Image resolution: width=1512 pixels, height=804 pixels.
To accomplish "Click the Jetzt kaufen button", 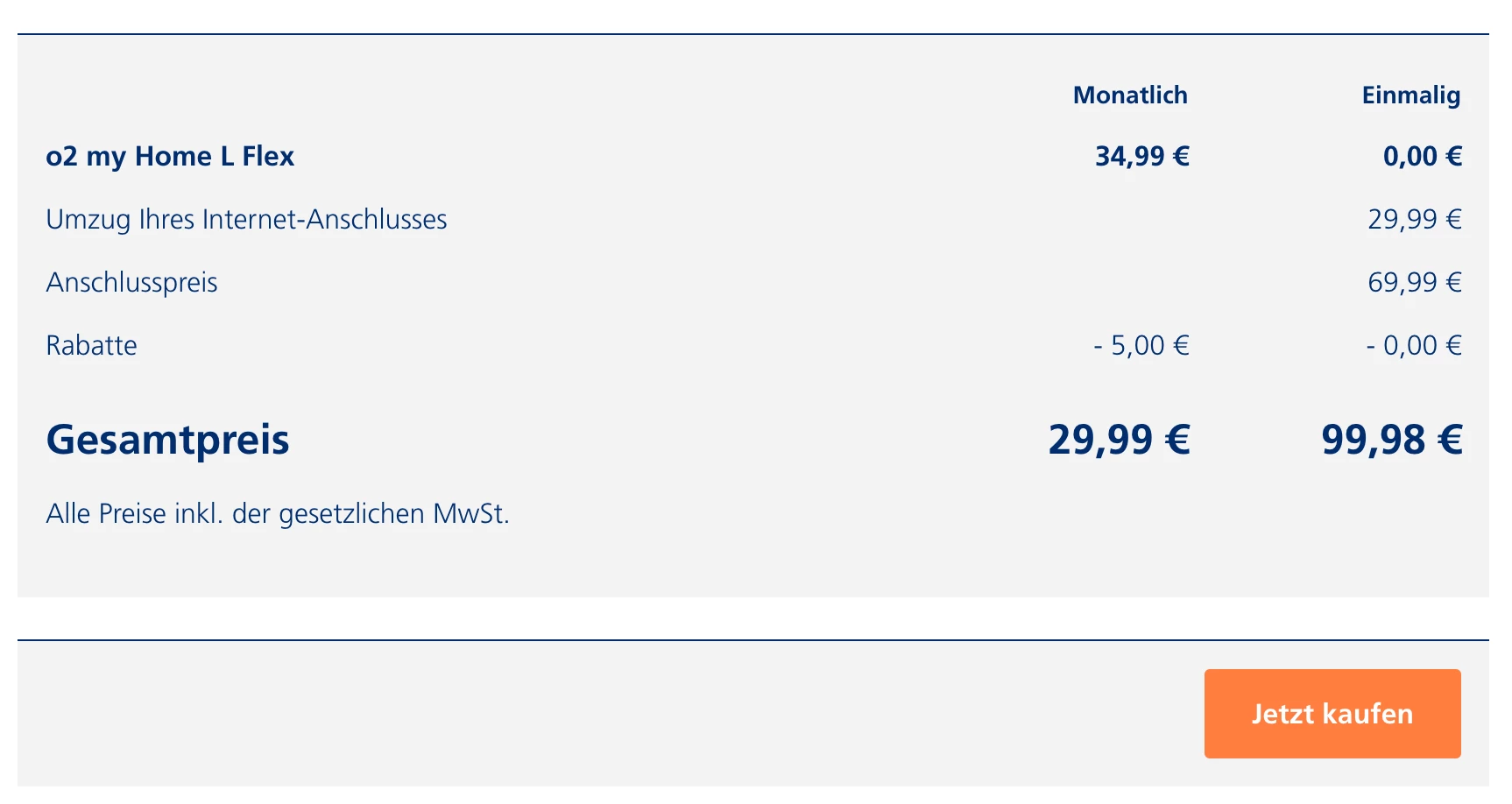I will pyautogui.click(x=1332, y=714).
